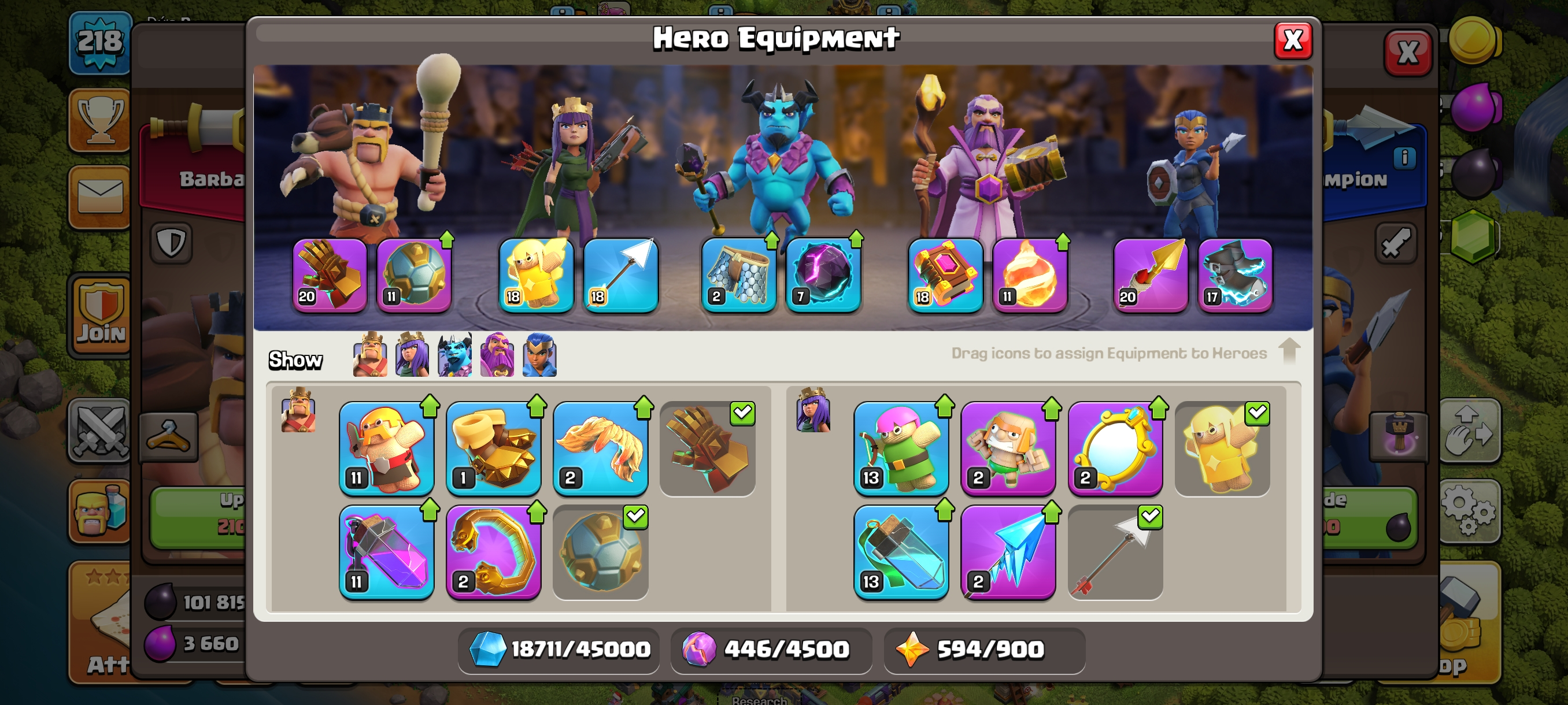Tap the Barbarian Puppet equipment icon
This screenshot has height=705, width=1568.
pyautogui.click(x=387, y=448)
